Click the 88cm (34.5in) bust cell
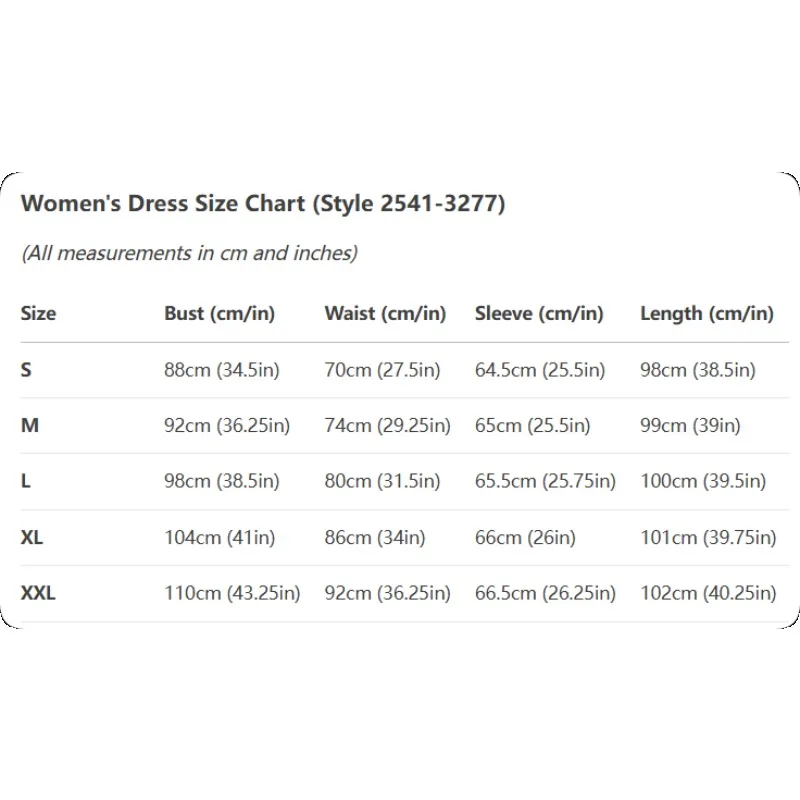800x800 pixels. (x=222, y=370)
